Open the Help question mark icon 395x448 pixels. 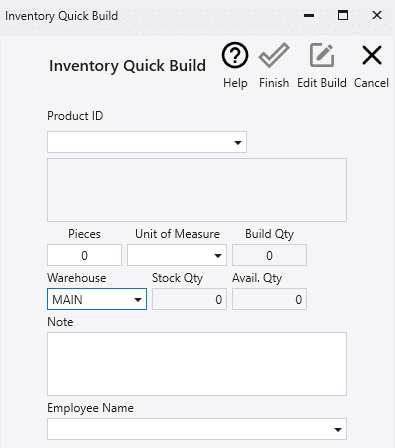(235, 55)
